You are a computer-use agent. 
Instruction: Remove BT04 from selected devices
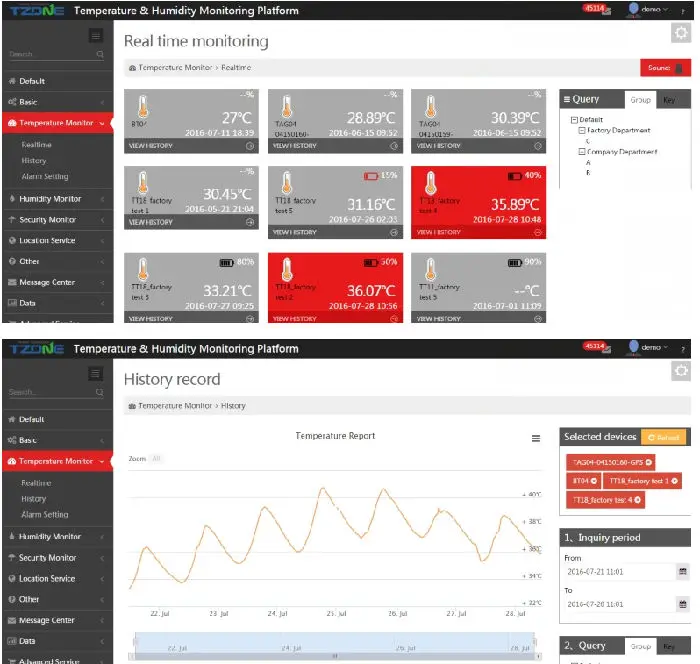(x=593, y=481)
